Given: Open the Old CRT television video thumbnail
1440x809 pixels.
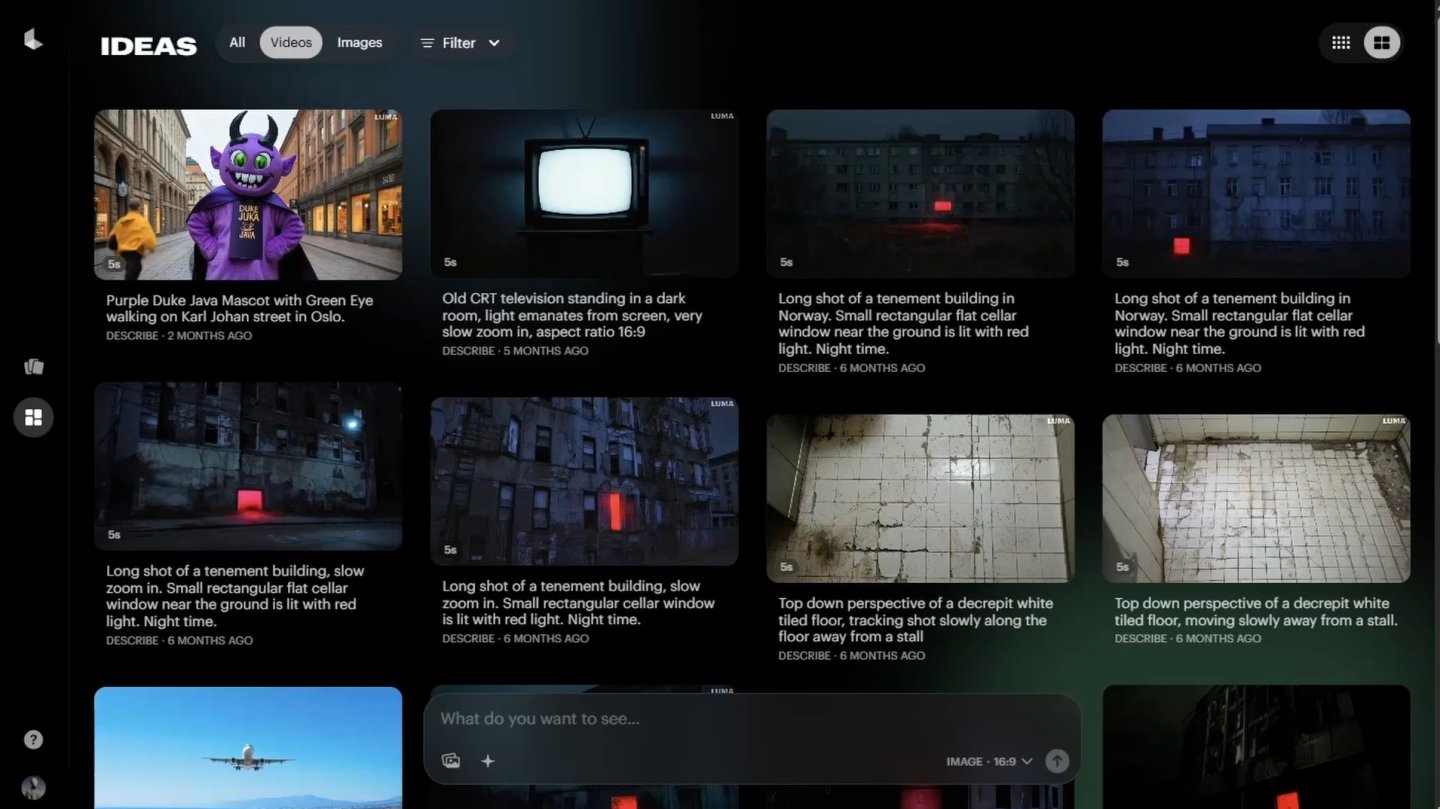Looking at the screenshot, I should tap(584, 193).
